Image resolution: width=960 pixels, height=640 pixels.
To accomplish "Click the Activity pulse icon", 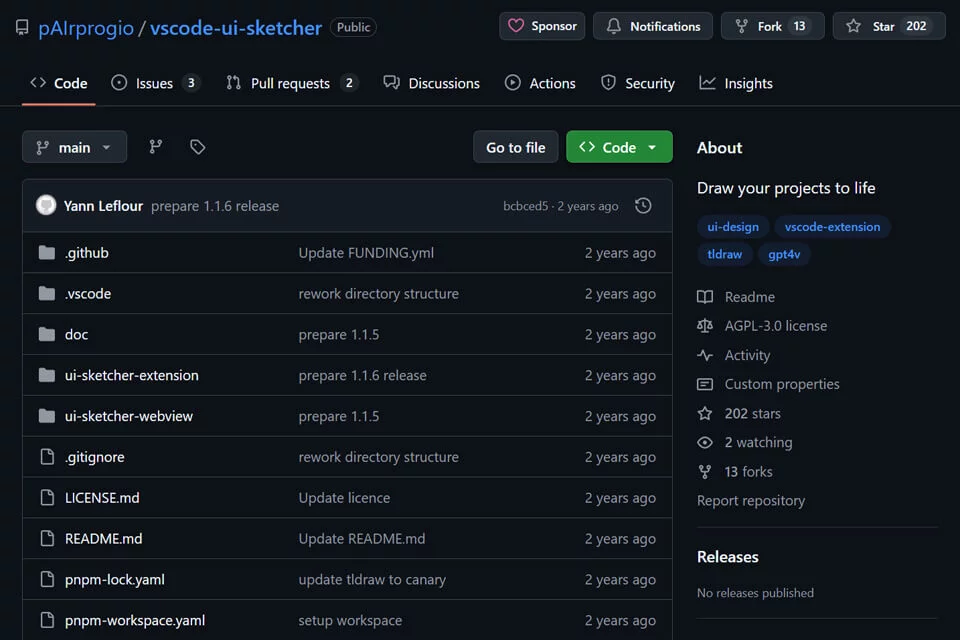I will pyautogui.click(x=705, y=355).
